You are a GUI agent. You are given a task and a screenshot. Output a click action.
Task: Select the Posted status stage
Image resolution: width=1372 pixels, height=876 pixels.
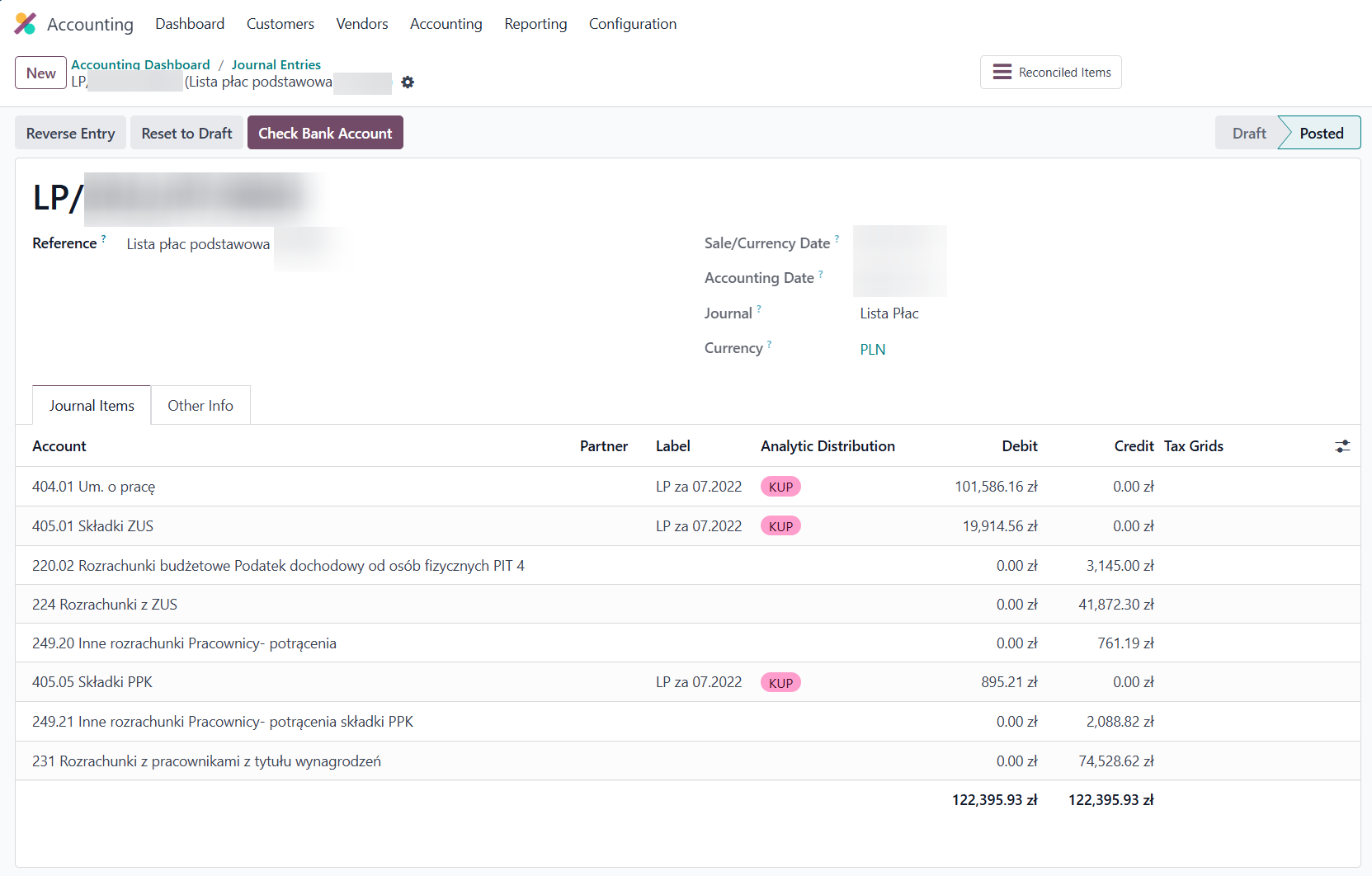point(1321,134)
